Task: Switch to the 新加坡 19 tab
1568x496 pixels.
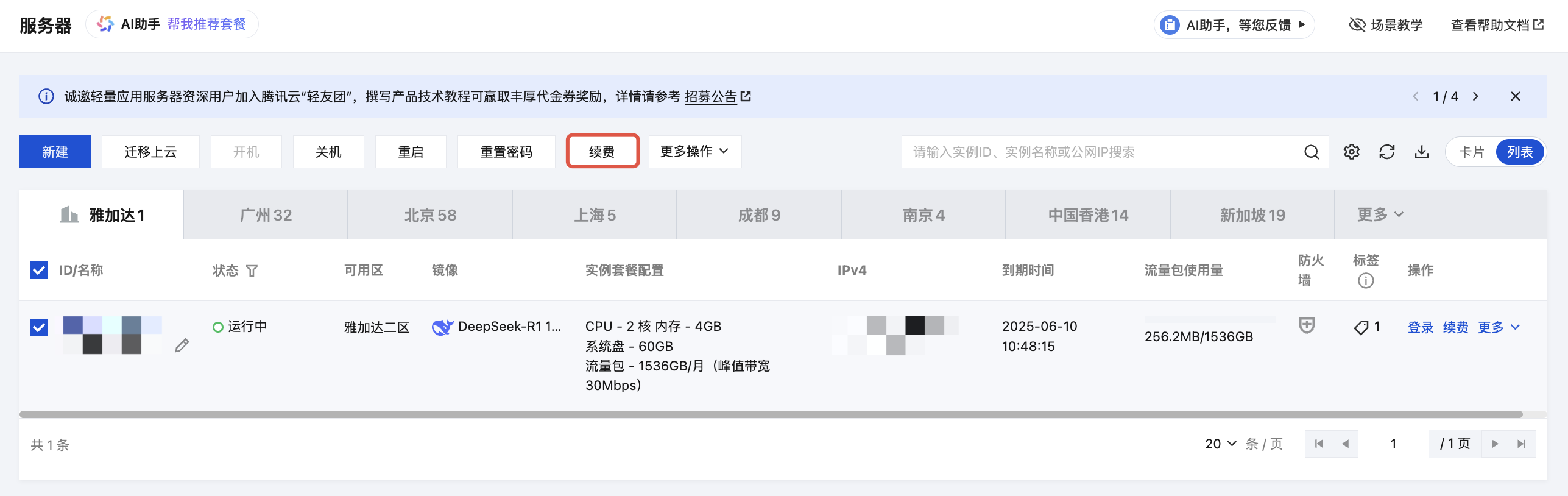Action: pyautogui.click(x=1252, y=215)
